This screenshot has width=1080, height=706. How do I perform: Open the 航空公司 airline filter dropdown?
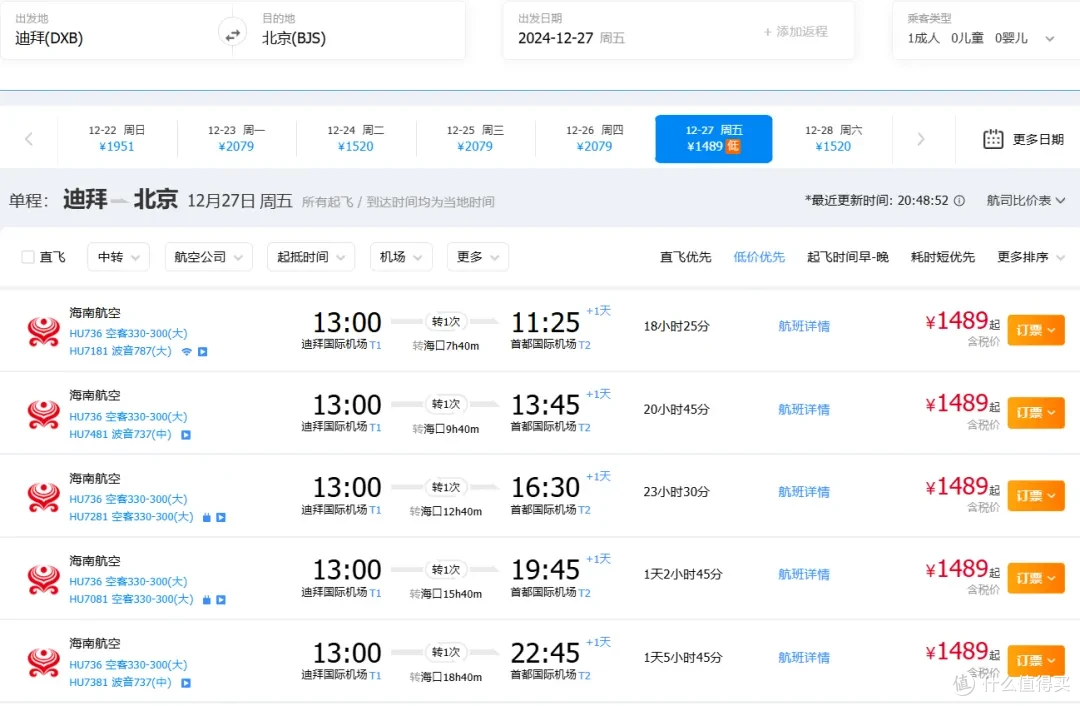coord(209,257)
